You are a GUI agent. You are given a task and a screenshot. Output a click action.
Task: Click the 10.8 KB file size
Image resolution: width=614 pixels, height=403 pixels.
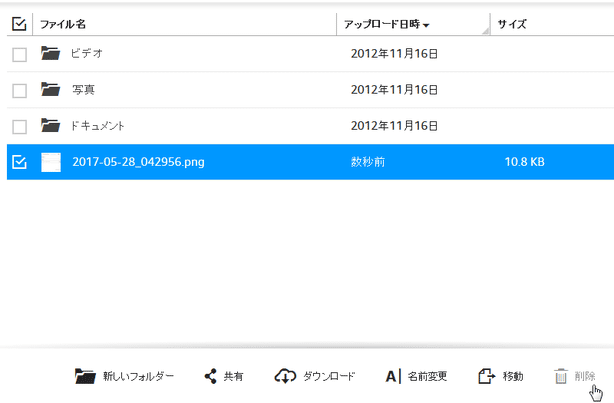tap(524, 162)
